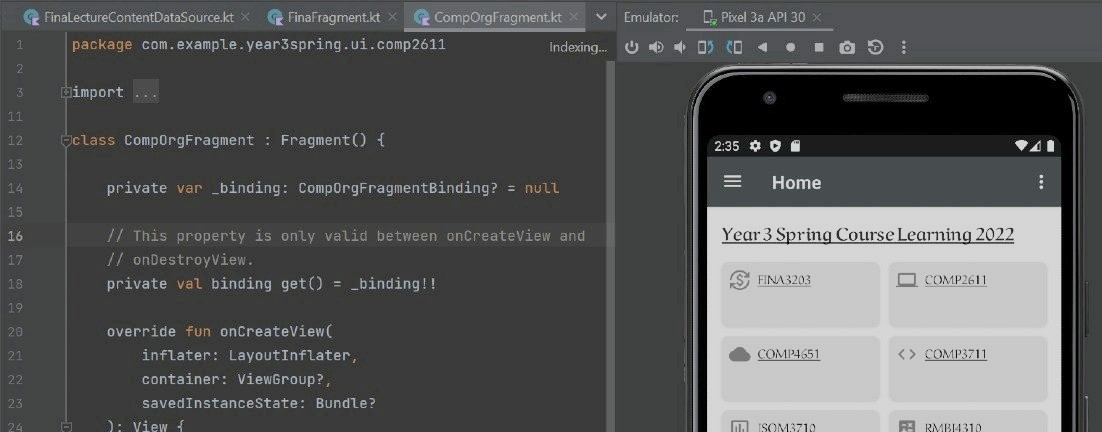
Task: Close the FinaLectureContentDataSource.kt tab
Action: pyautogui.click(x=245, y=17)
